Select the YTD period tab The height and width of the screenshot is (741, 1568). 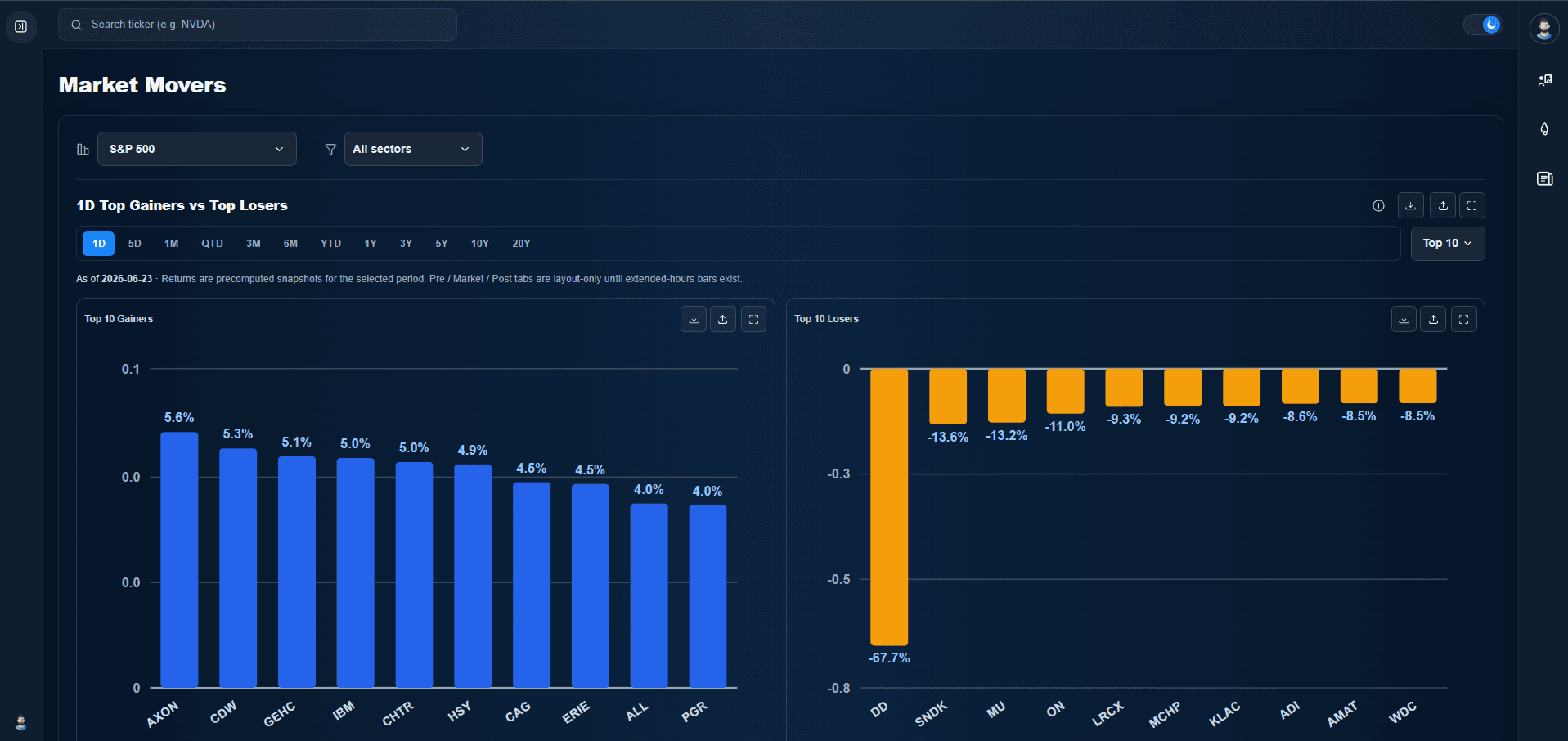pyautogui.click(x=331, y=244)
